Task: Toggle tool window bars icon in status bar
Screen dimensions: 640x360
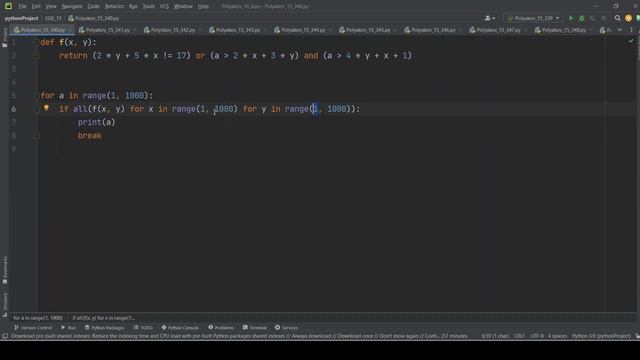Action: click(x=4, y=336)
